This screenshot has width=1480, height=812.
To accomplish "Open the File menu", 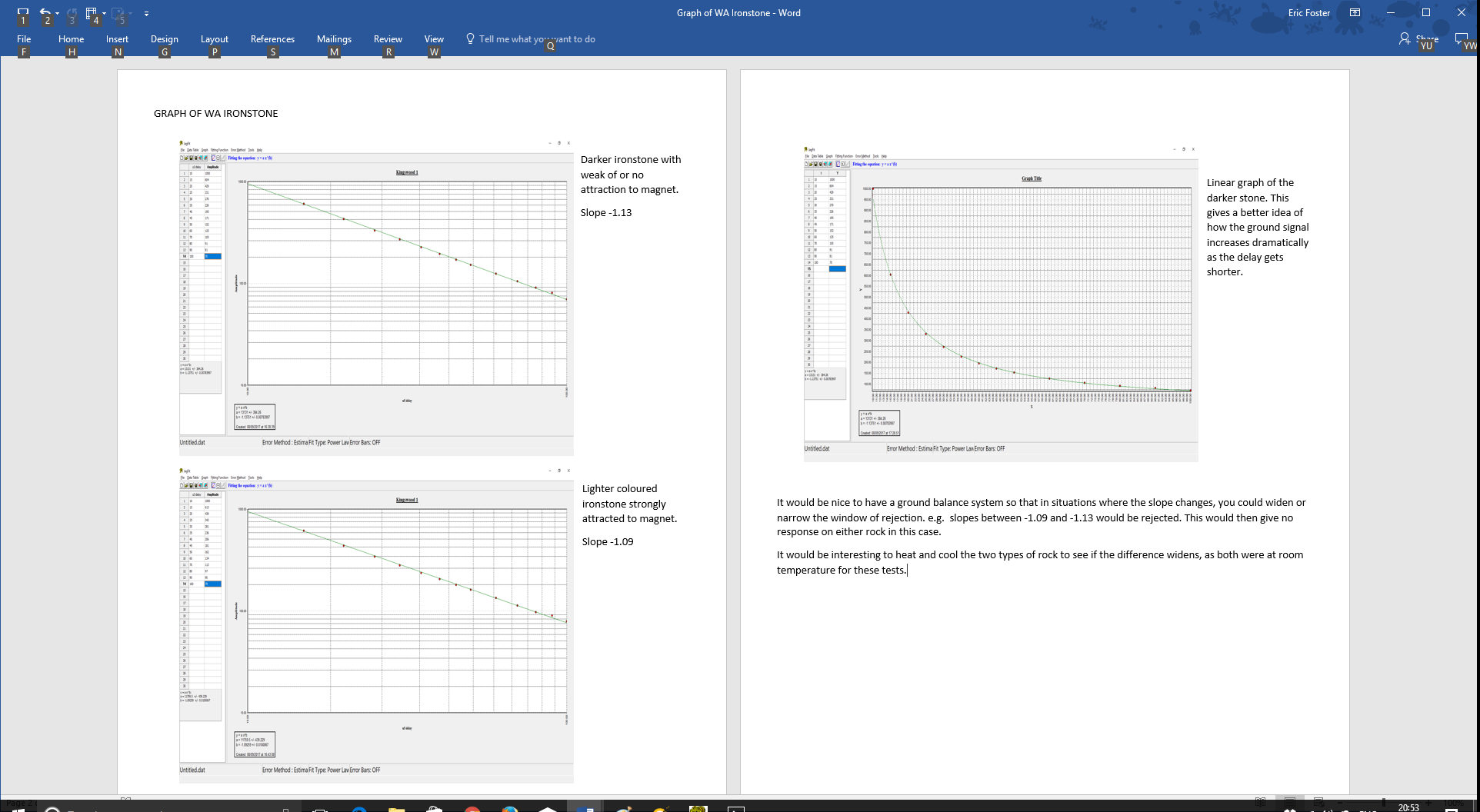I will [24, 39].
